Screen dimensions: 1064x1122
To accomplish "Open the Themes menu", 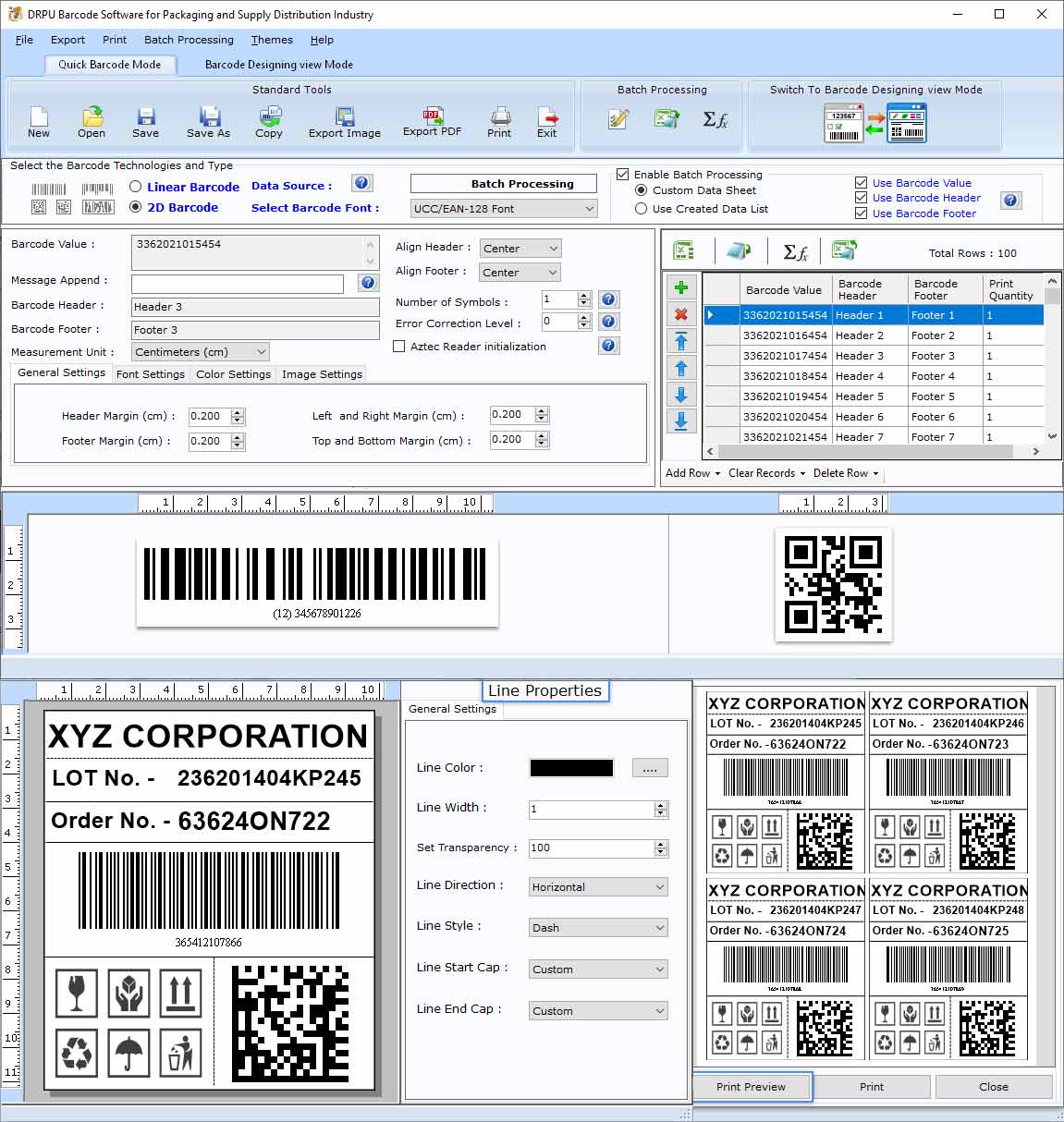I will tap(271, 40).
